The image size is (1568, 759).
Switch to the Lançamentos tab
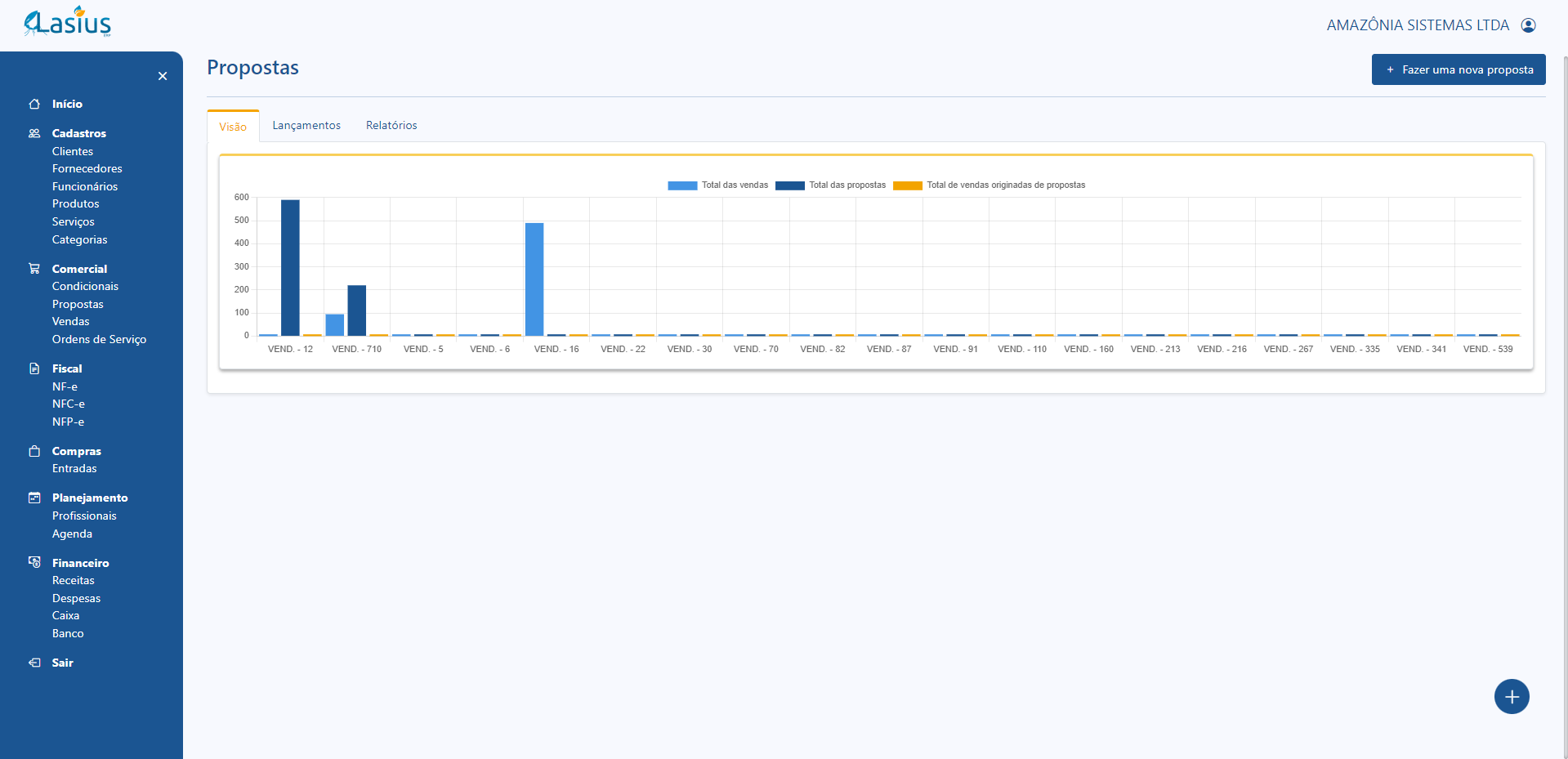pyautogui.click(x=306, y=126)
